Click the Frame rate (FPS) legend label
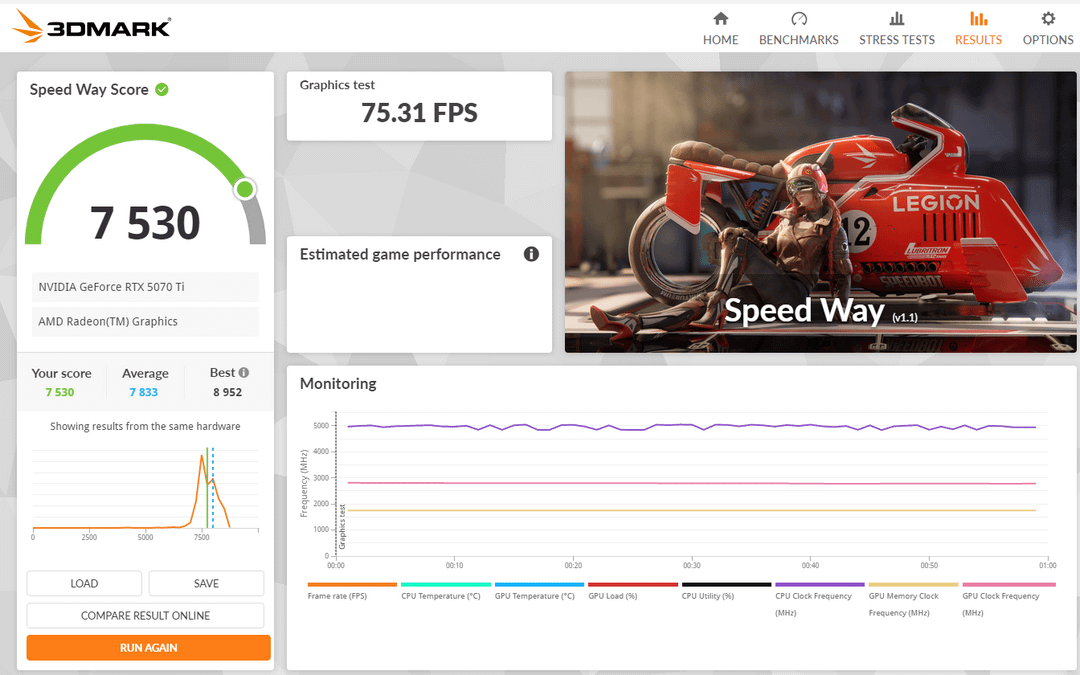Image resolution: width=1080 pixels, height=675 pixels. coord(338,596)
